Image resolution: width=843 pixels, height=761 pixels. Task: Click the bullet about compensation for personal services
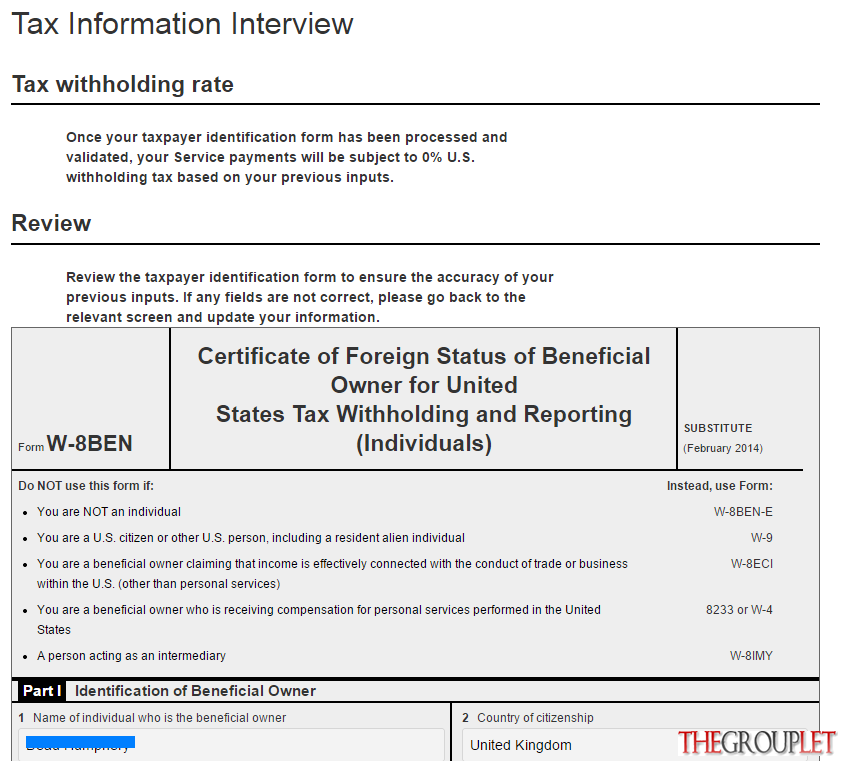point(319,620)
